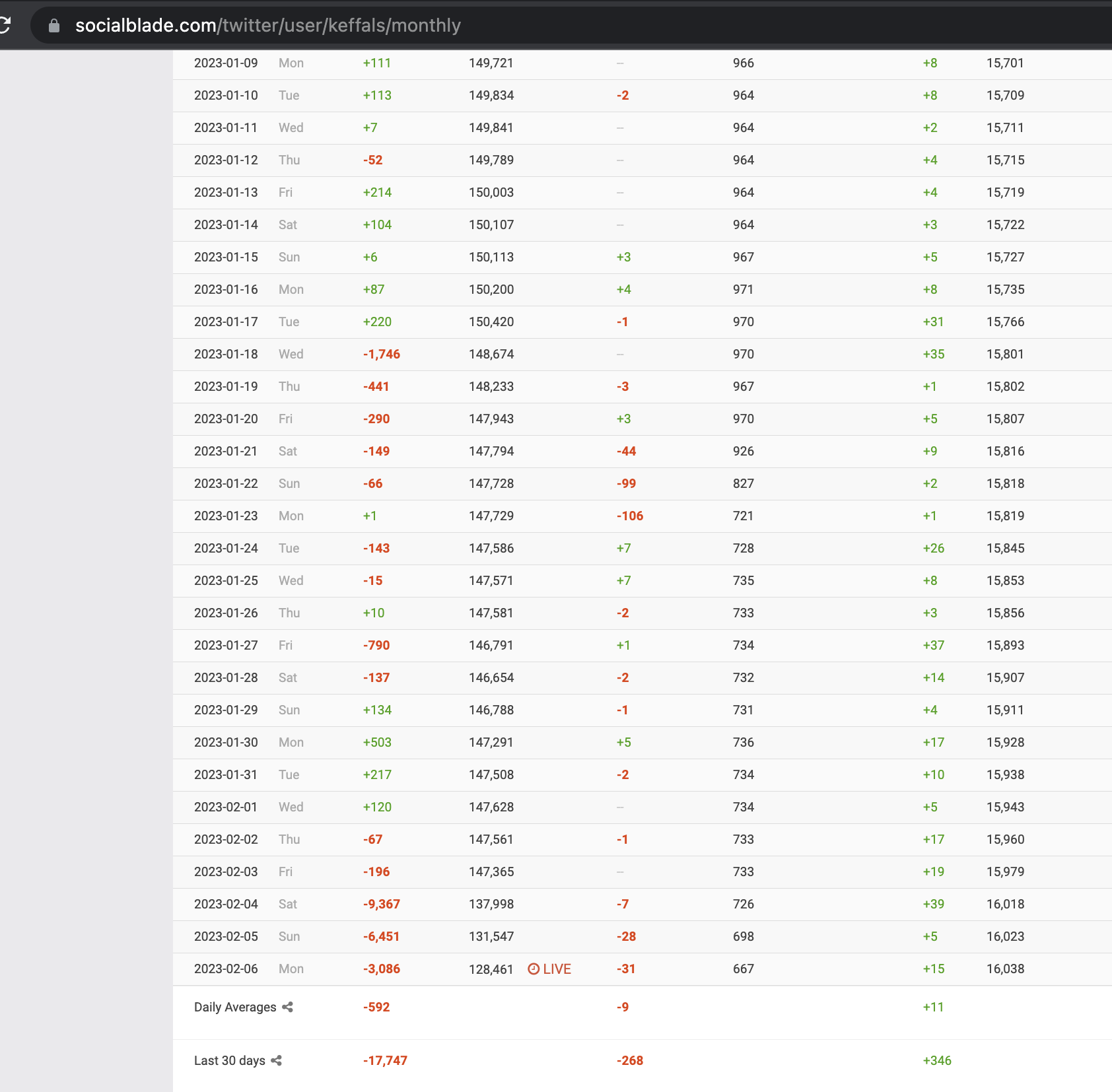Select follower change +134
Viewport: 1112px width, 1092px height.
pos(377,710)
